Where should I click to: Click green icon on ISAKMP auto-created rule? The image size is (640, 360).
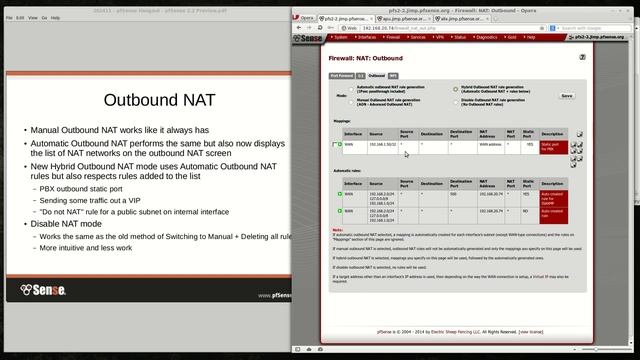[x=340, y=194]
